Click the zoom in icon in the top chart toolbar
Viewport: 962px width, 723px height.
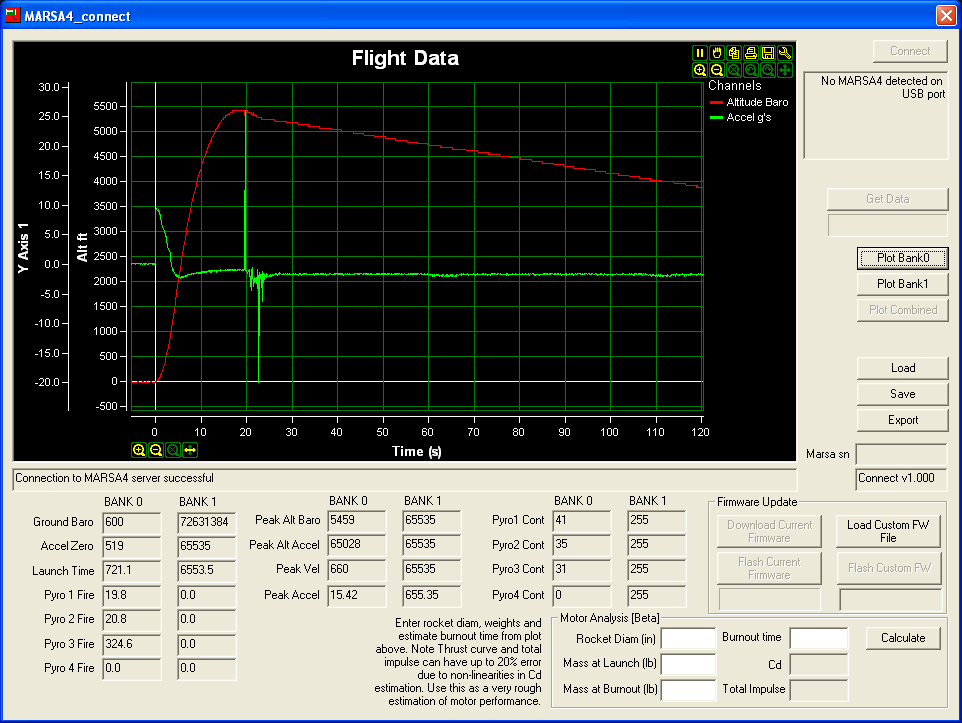[699, 70]
